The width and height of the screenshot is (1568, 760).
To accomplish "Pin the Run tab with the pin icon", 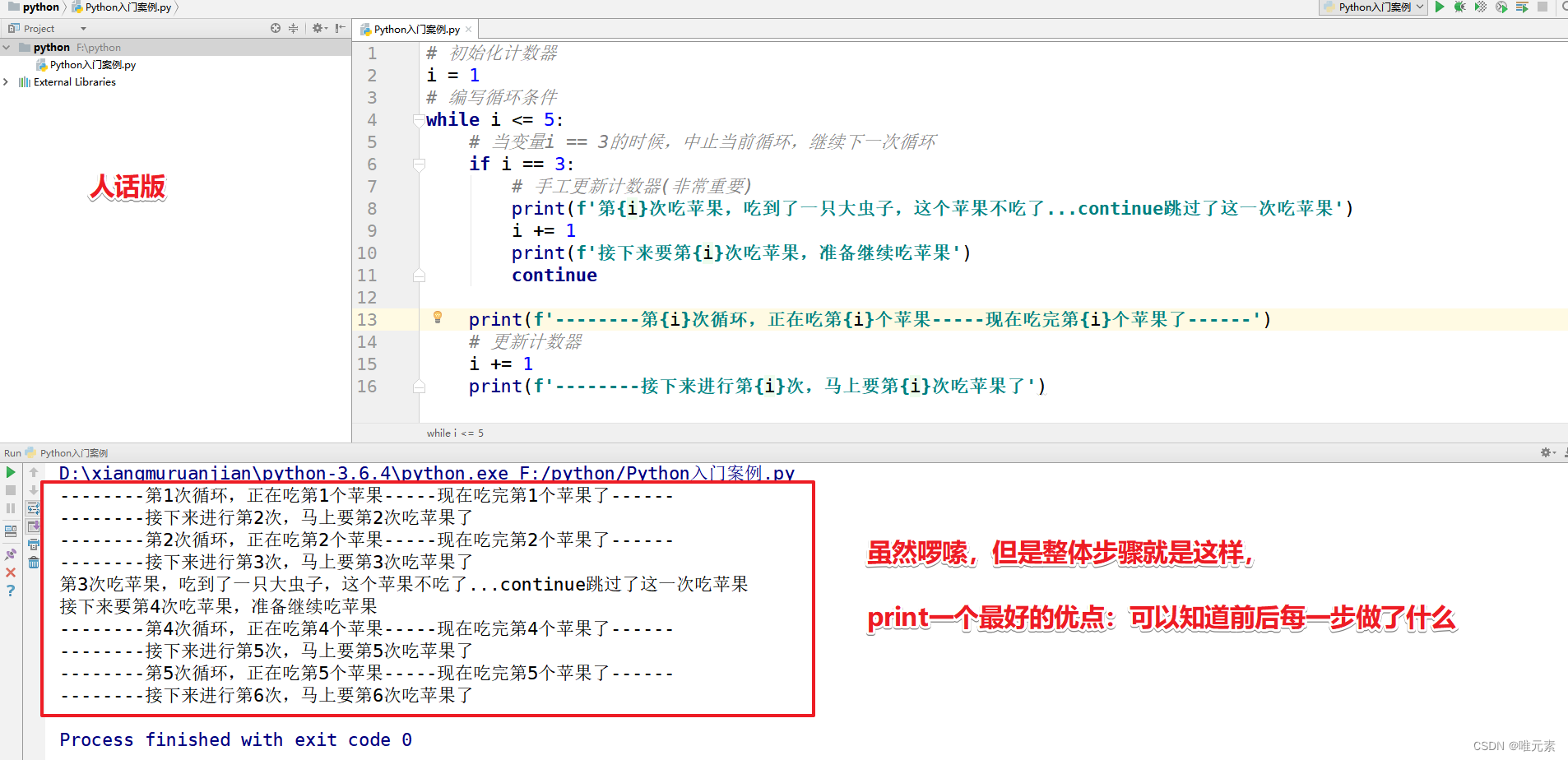I will click(x=11, y=554).
